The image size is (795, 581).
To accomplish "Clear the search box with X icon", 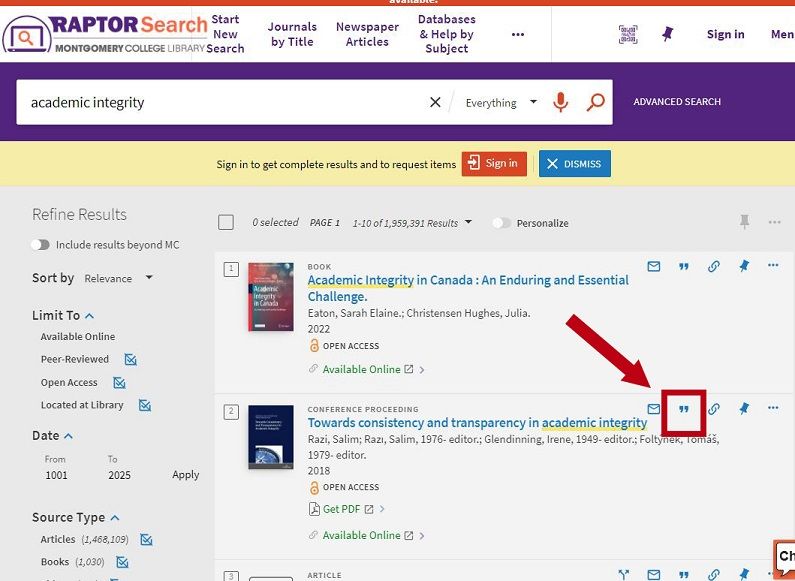I will (435, 102).
